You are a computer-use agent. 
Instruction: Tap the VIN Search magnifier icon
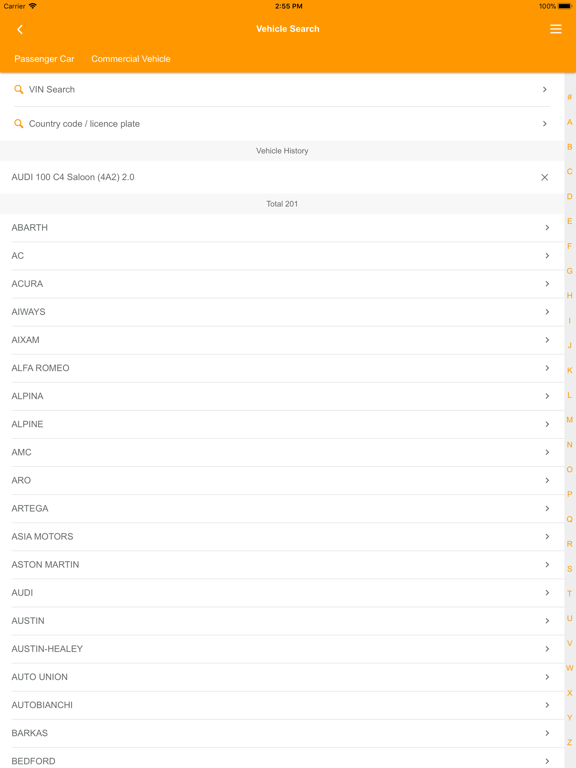[x=19, y=89]
